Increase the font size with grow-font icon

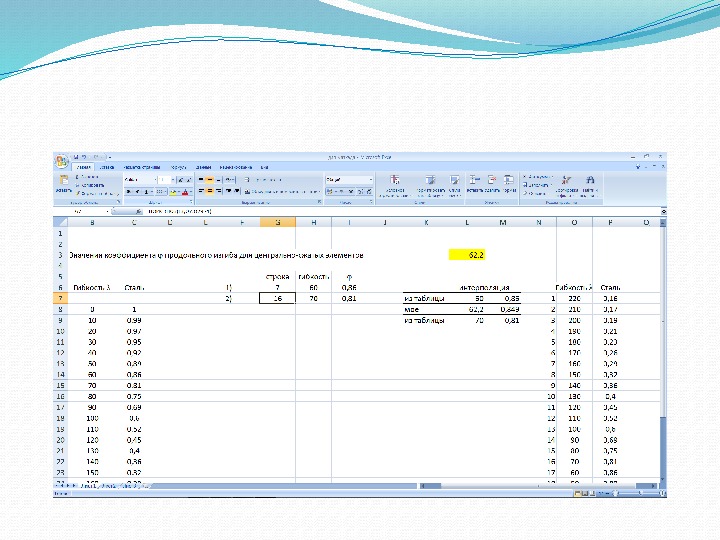pyautogui.click(x=180, y=180)
